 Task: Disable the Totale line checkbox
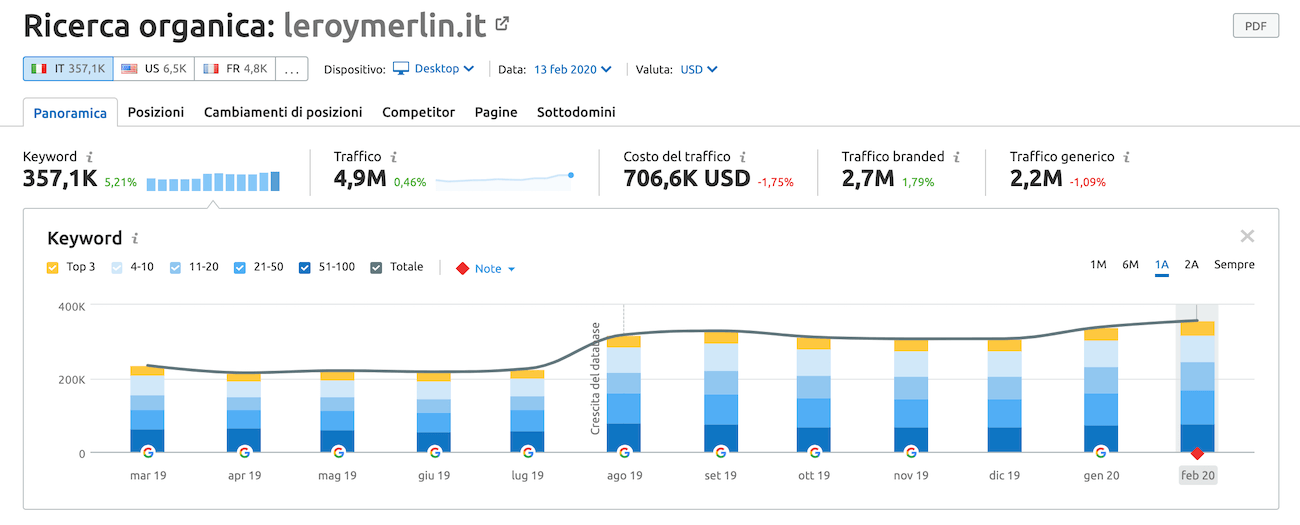click(376, 268)
